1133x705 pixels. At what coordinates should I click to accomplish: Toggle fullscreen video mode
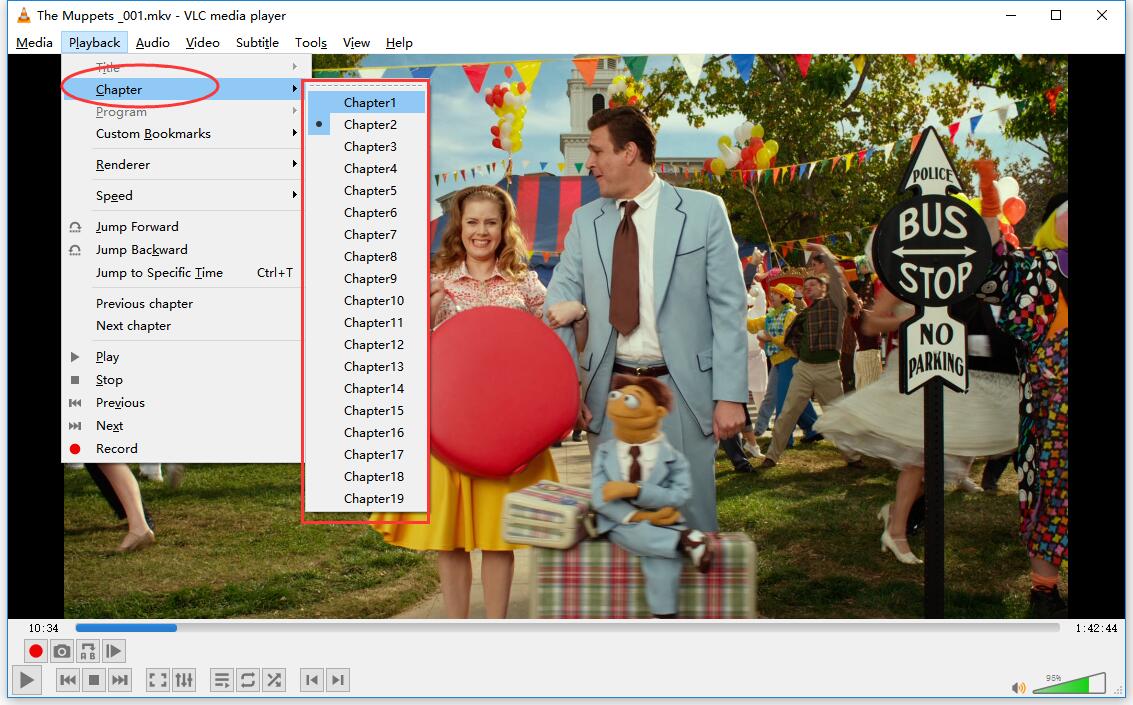158,680
